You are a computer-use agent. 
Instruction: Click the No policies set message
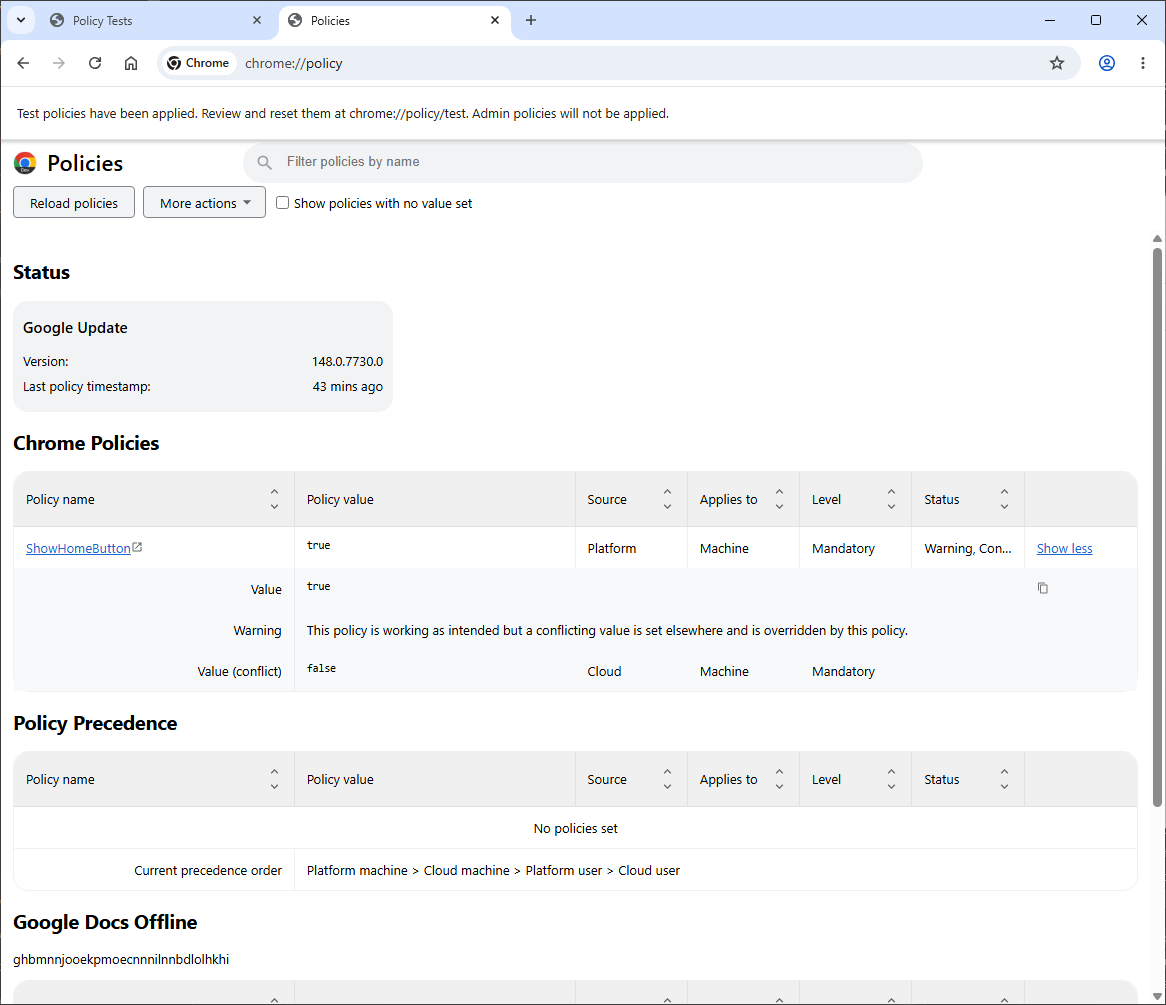[x=576, y=828]
